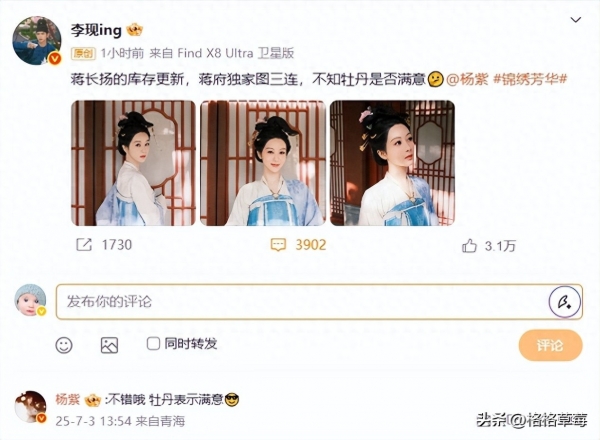Enable the 同时转发 checkbox
Screen dimensions: 600x440
(153, 343)
